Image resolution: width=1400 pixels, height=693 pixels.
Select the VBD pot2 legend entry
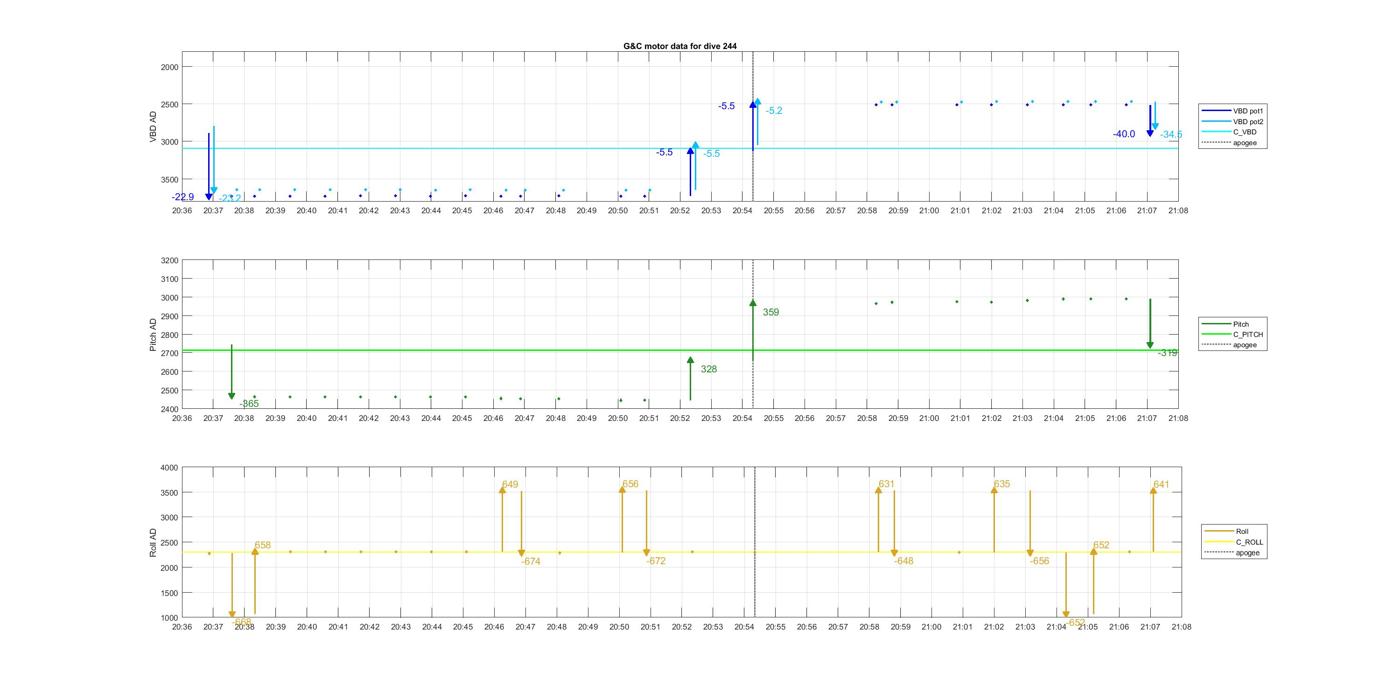(1233, 122)
